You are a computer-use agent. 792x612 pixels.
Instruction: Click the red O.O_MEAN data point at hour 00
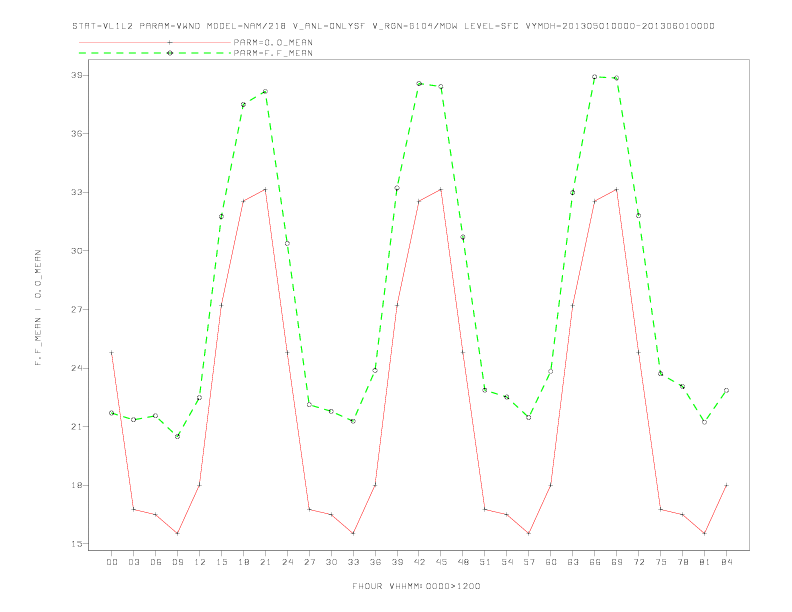112,352
